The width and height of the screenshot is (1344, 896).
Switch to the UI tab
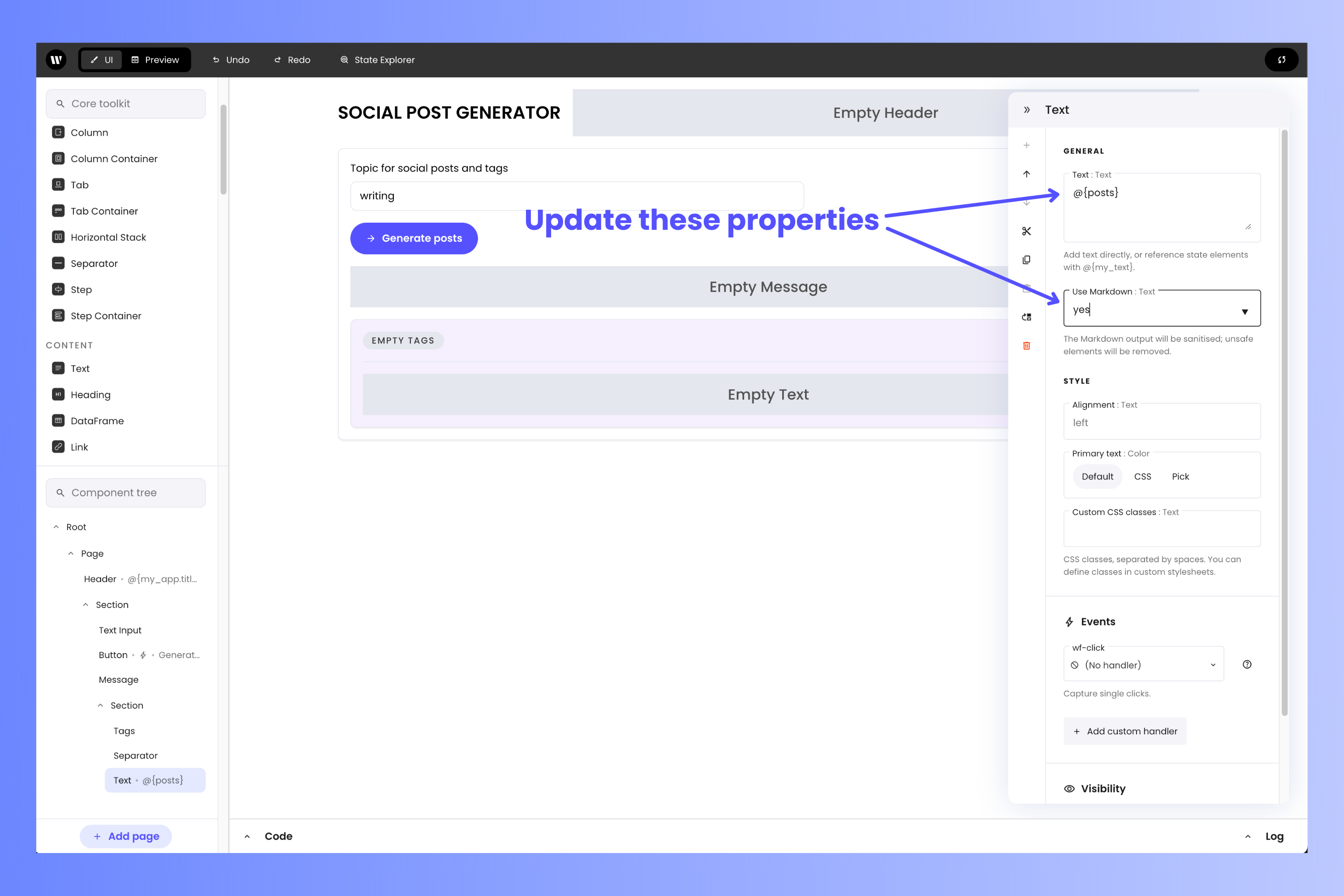point(101,60)
